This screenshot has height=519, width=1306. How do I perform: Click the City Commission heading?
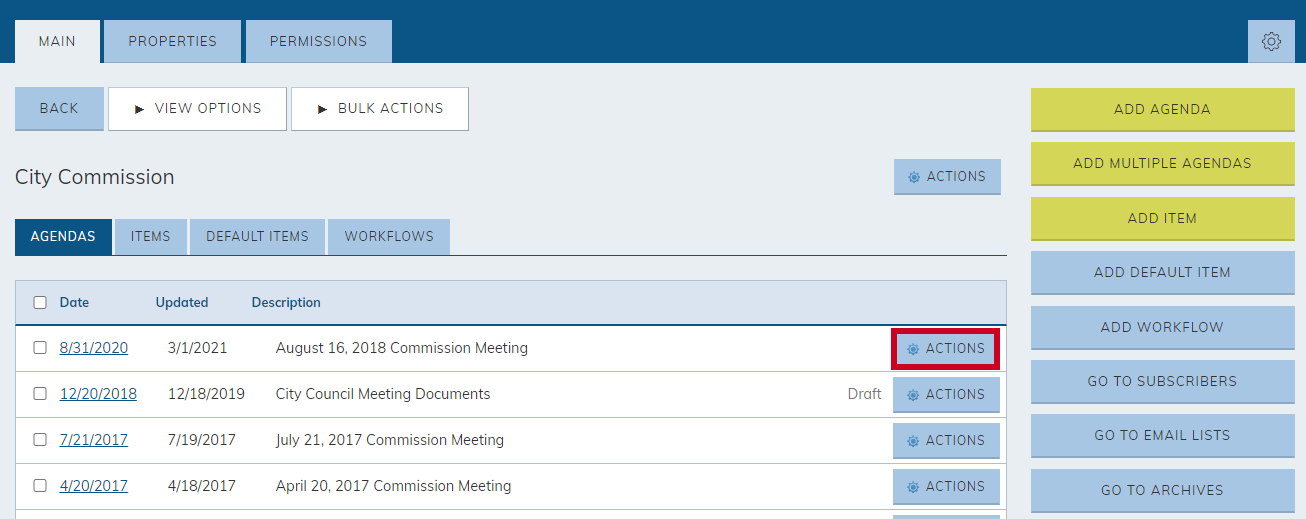(x=95, y=177)
